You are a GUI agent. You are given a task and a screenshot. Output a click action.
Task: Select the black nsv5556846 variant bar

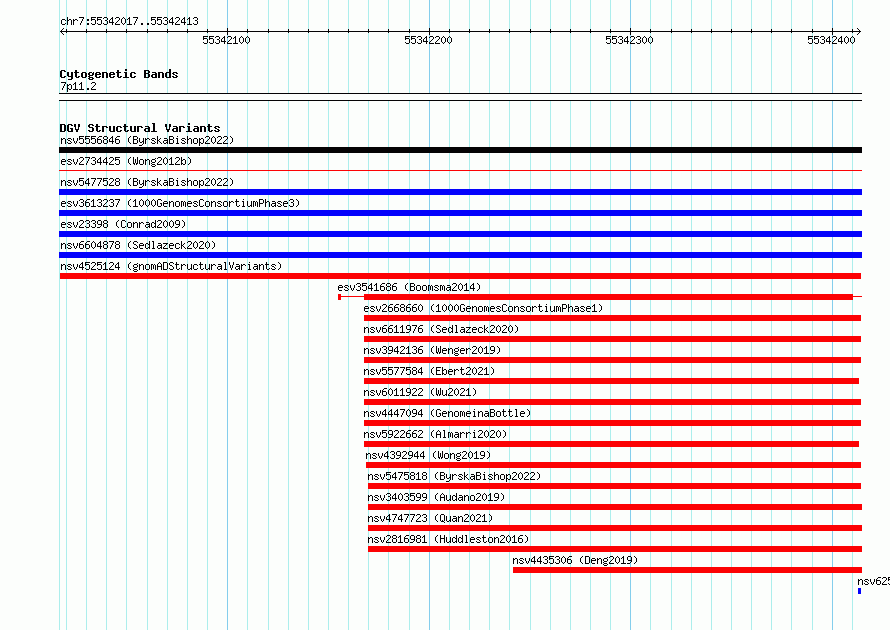click(x=460, y=150)
